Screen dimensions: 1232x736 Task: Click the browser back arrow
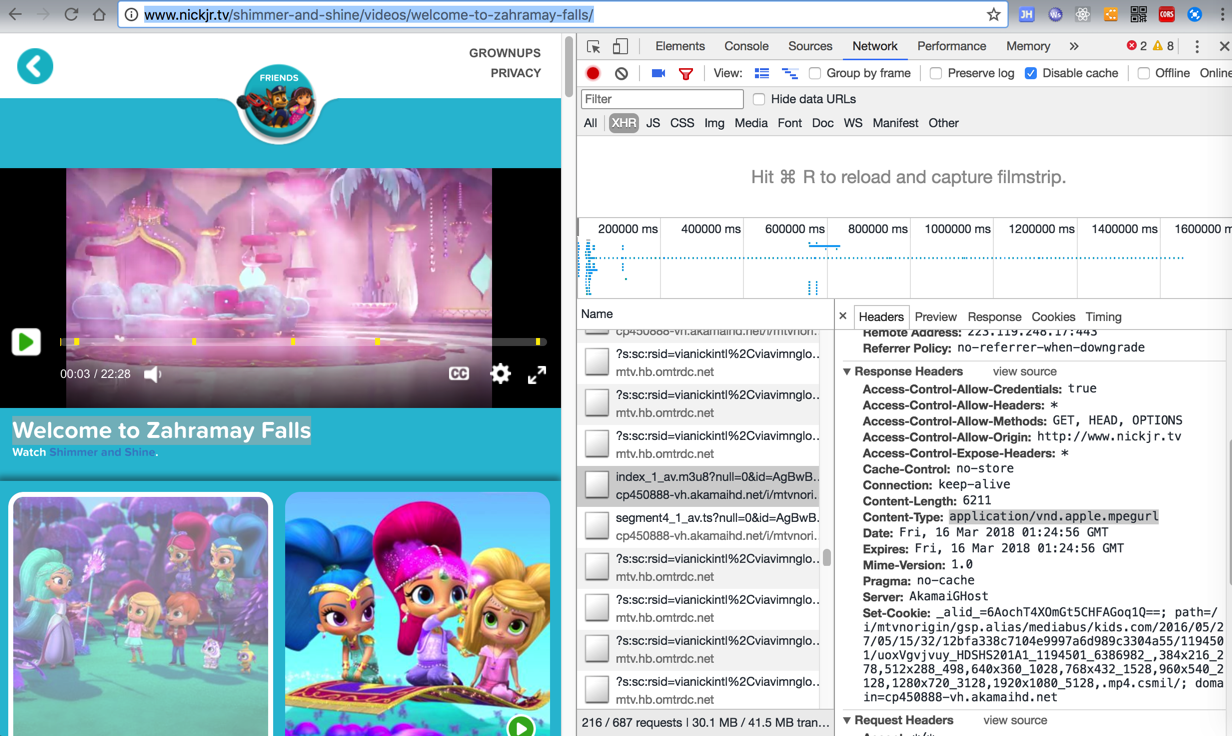[x=15, y=15]
